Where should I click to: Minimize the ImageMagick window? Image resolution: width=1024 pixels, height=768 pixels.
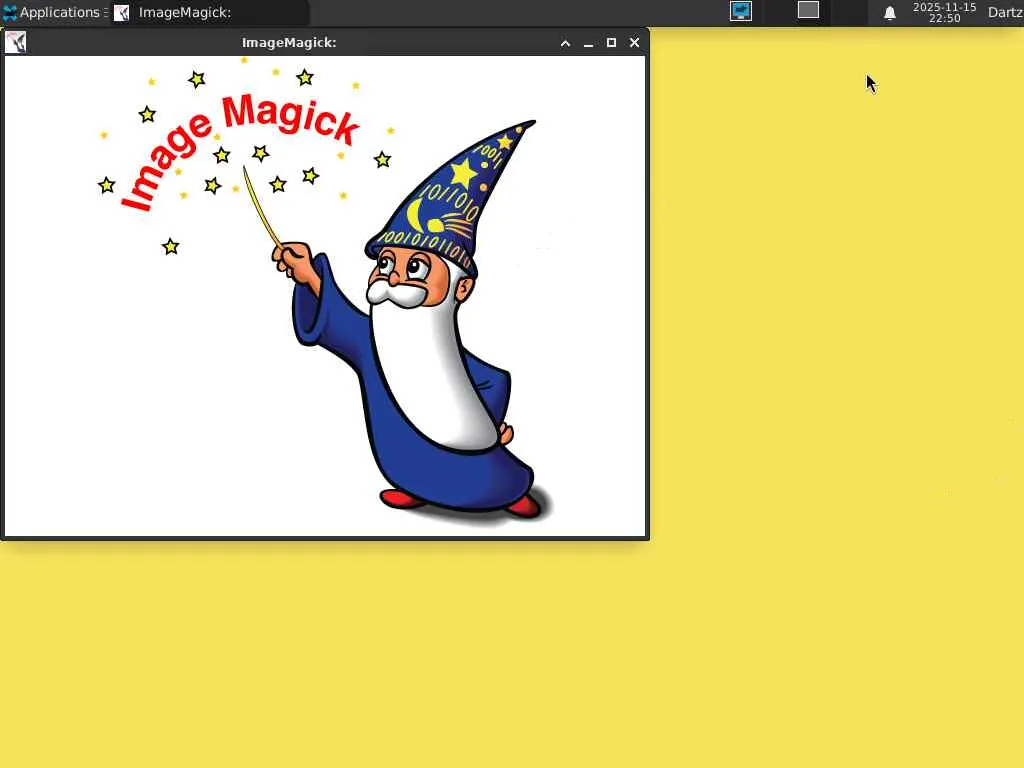pos(588,43)
